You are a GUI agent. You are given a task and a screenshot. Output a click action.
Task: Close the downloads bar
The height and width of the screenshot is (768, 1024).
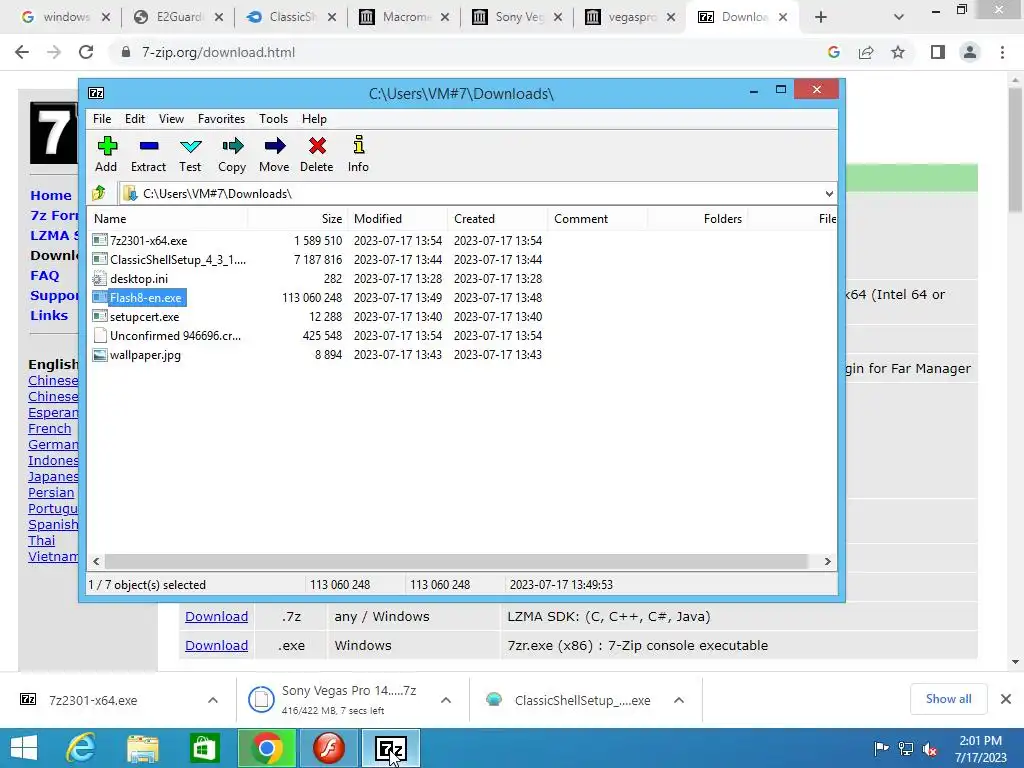1006,699
